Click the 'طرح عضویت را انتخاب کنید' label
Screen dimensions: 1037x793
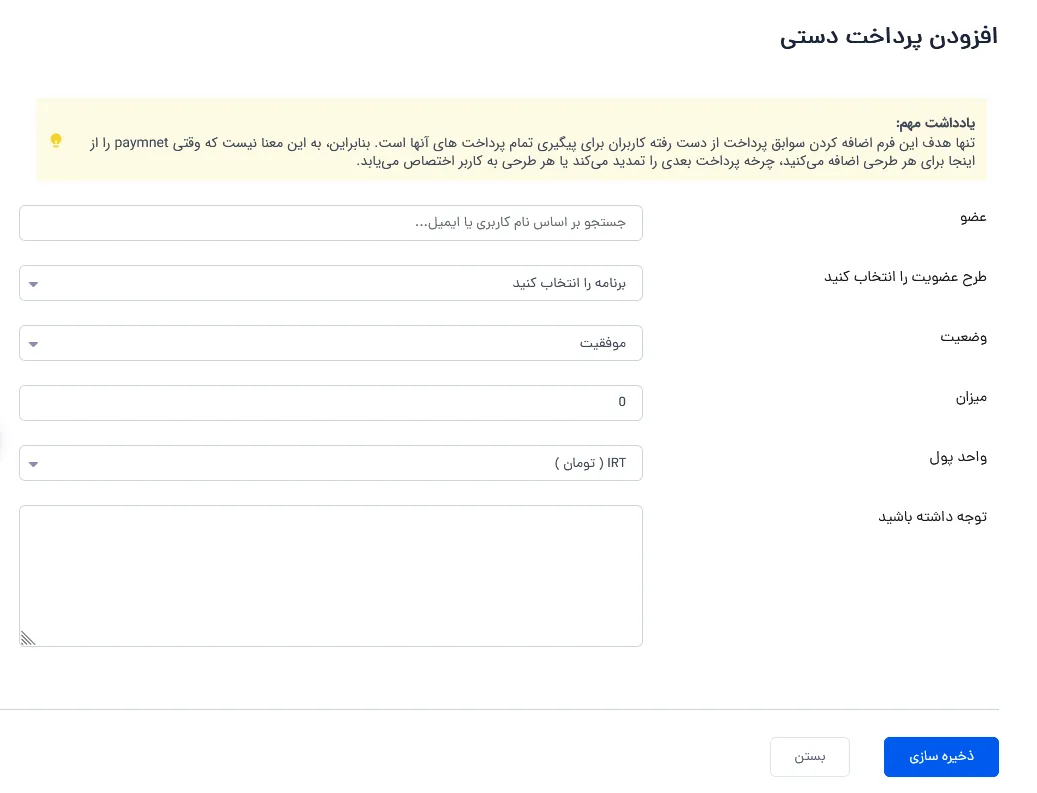pyautogui.click(x=905, y=277)
